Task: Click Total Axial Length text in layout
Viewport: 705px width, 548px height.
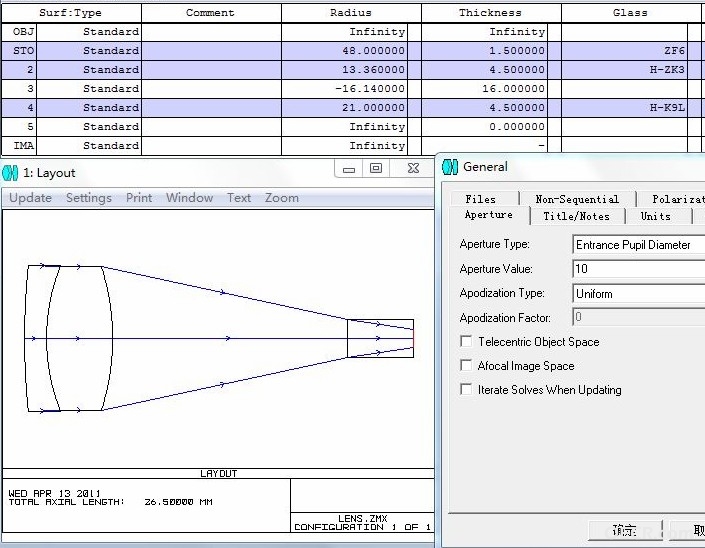Action: (x=110, y=502)
